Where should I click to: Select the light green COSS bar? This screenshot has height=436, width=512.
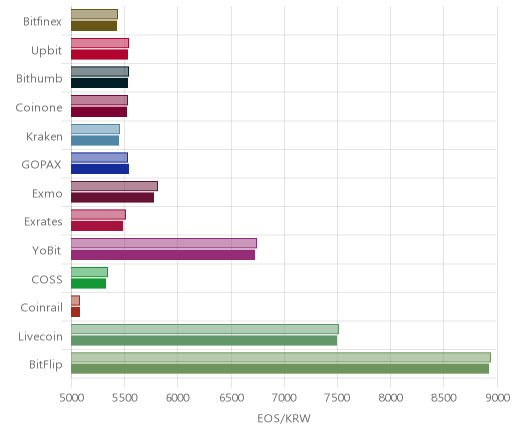(x=89, y=272)
